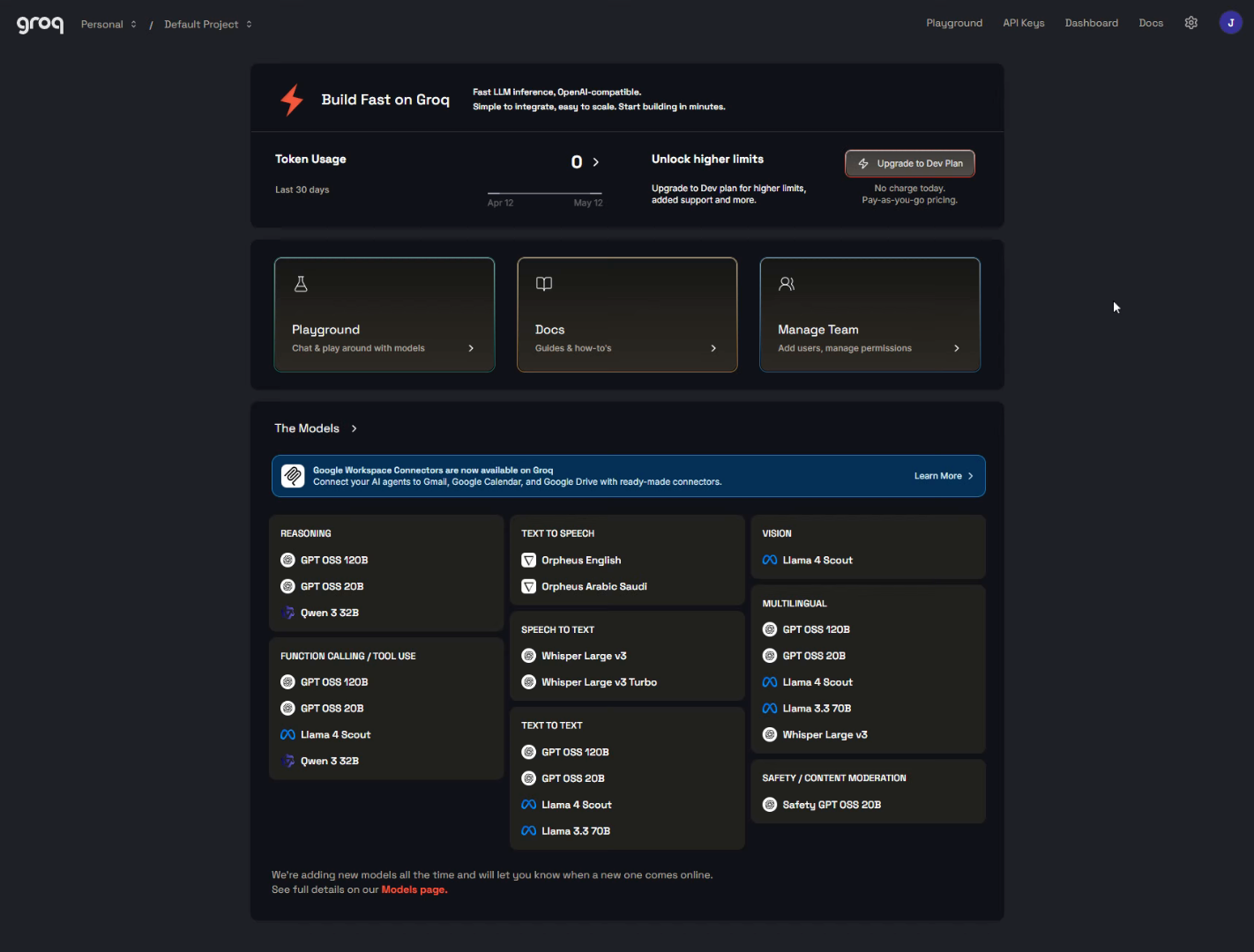
Task: Open the Personal organization switcher
Action: (x=108, y=24)
